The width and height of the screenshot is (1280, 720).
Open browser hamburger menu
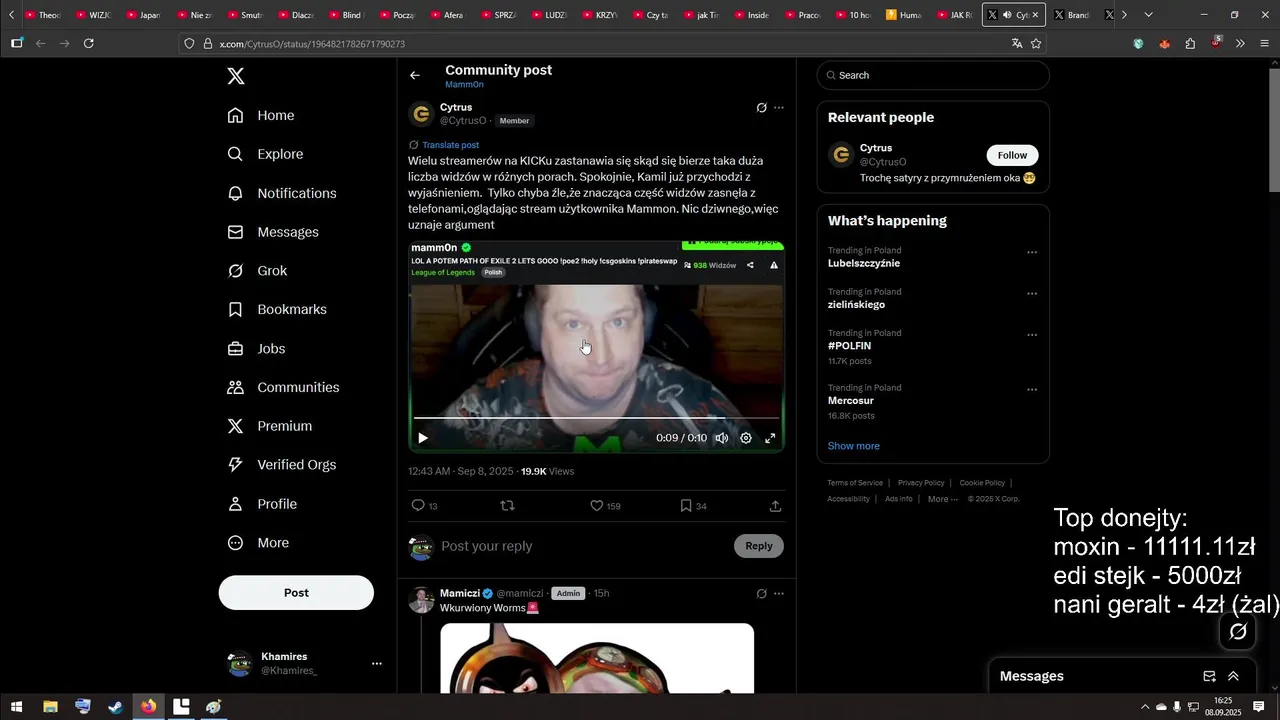(1265, 43)
